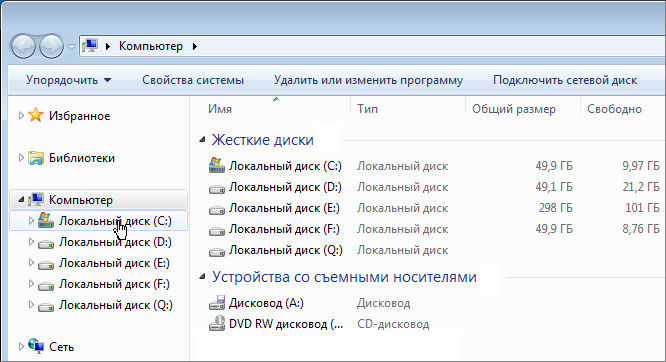Image resolution: width=666 pixels, height=362 pixels.
Task: Open recent pages dropdown beside navigation arrows
Action: [71, 46]
